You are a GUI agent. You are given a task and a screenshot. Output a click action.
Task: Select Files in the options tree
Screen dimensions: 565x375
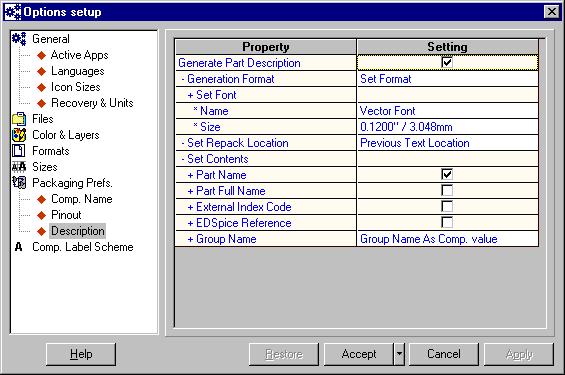(43, 119)
